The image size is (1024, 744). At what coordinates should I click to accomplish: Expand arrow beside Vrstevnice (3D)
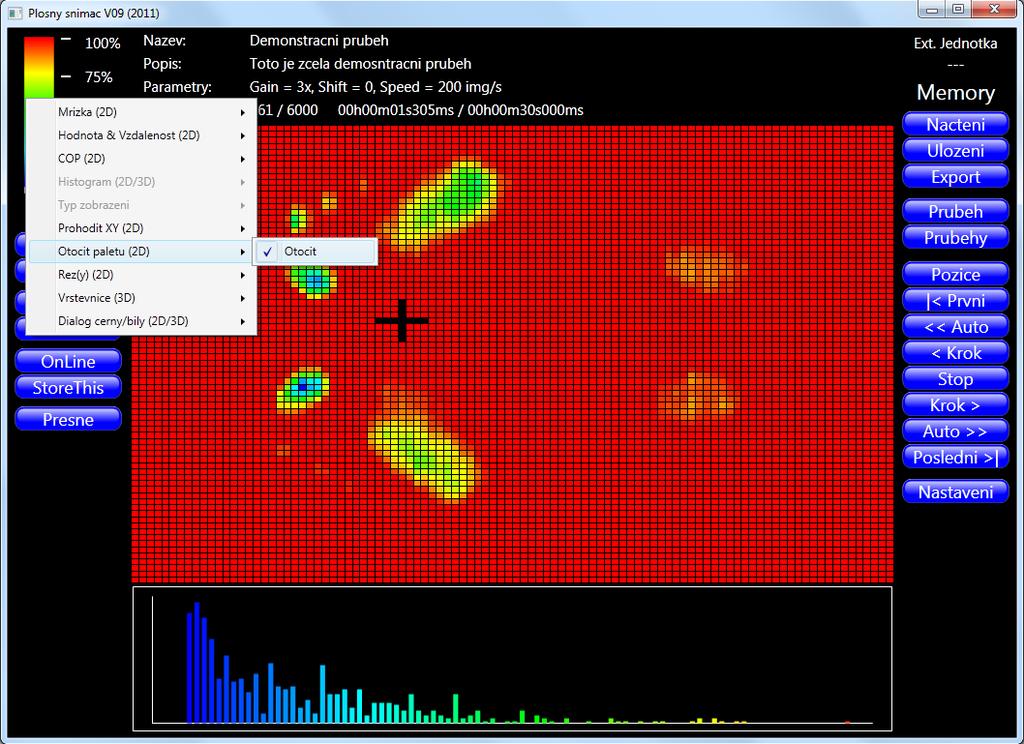point(242,298)
